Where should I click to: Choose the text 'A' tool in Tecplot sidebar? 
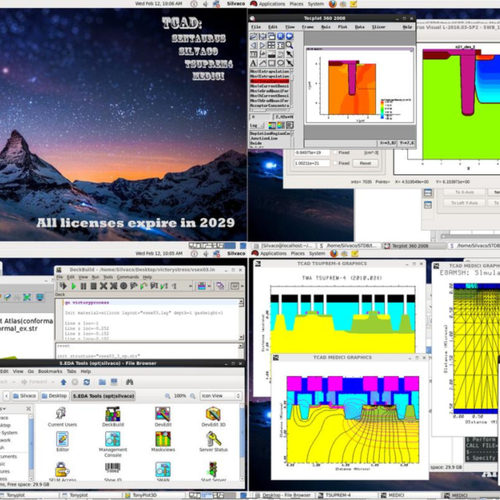pyautogui.click(x=254, y=63)
